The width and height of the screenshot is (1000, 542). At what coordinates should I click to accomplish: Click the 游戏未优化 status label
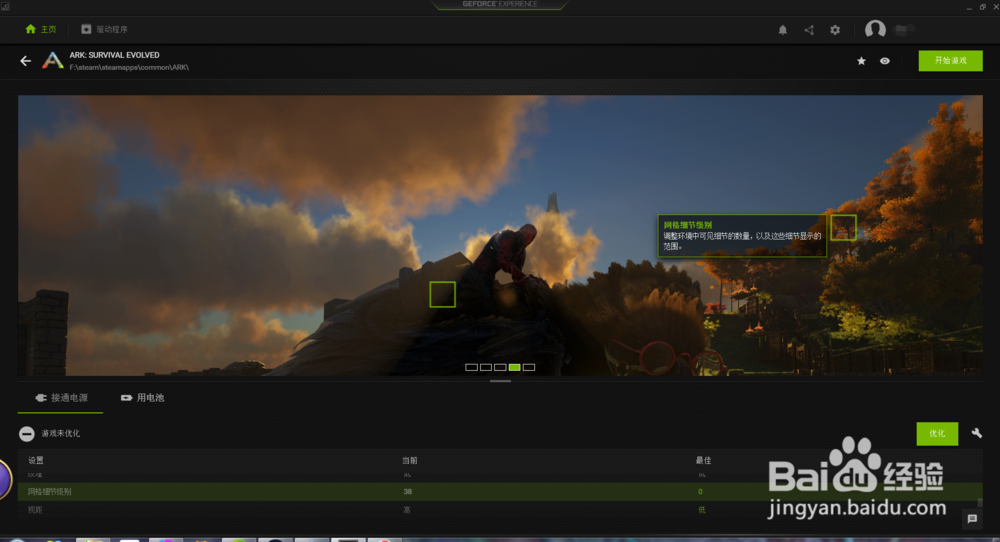click(61, 434)
